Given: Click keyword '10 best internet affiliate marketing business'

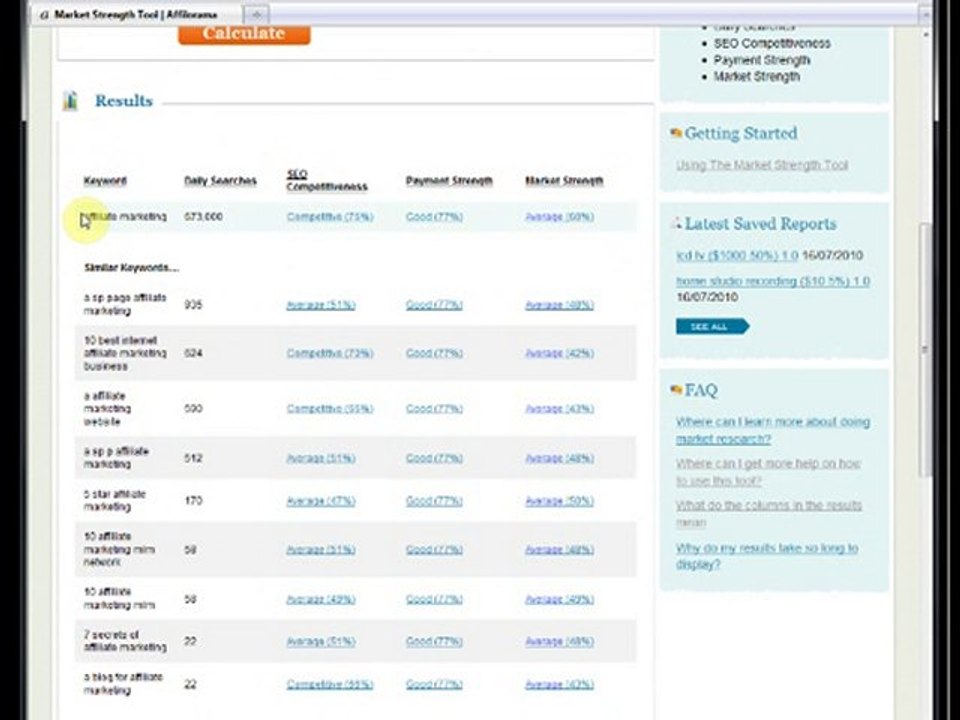Looking at the screenshot, I should pos(125,353).
